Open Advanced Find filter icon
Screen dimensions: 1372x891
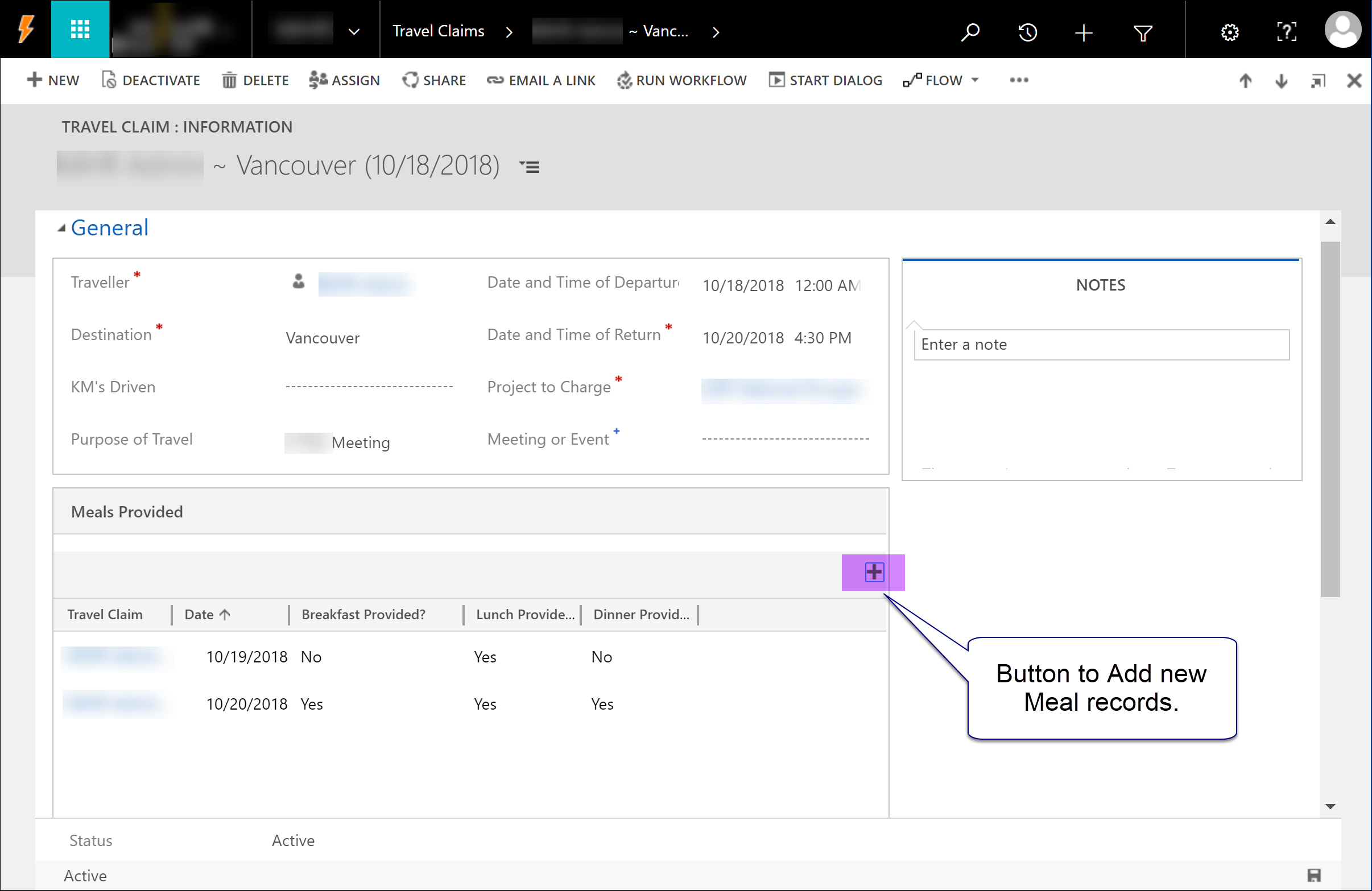click(1143, 32)
